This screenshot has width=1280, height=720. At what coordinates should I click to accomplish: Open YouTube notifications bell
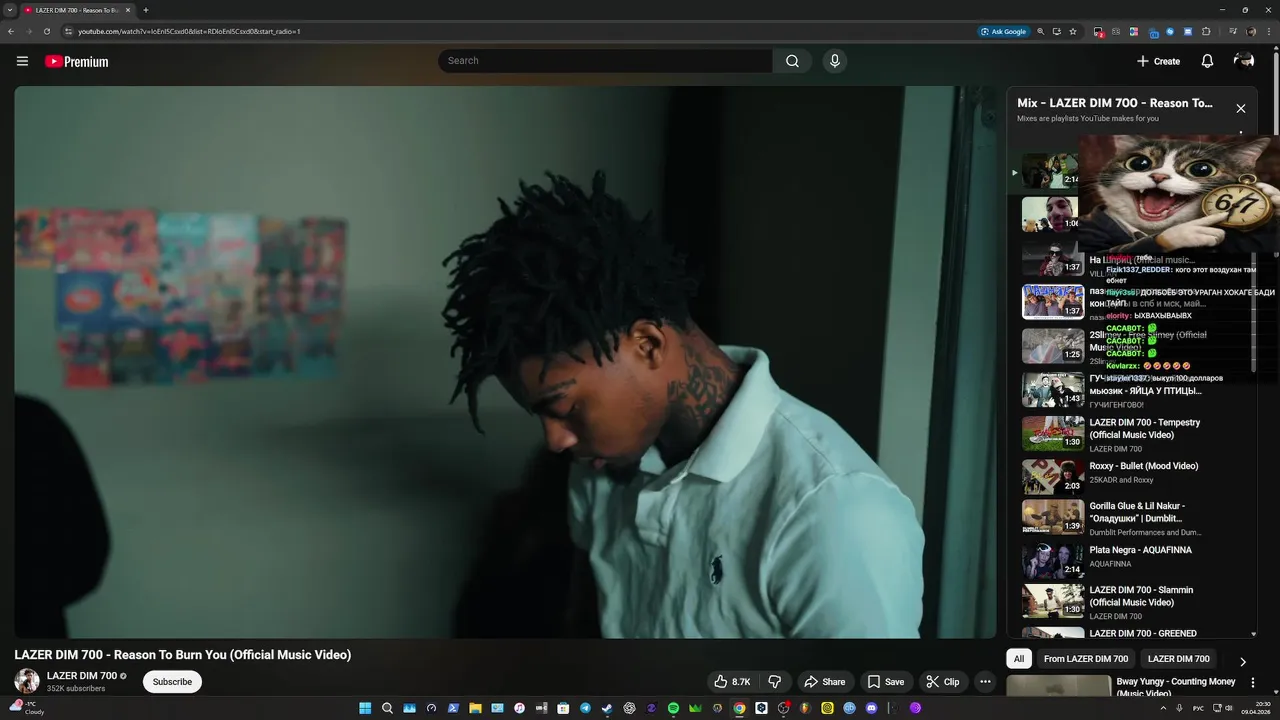tap(1207, 61)
